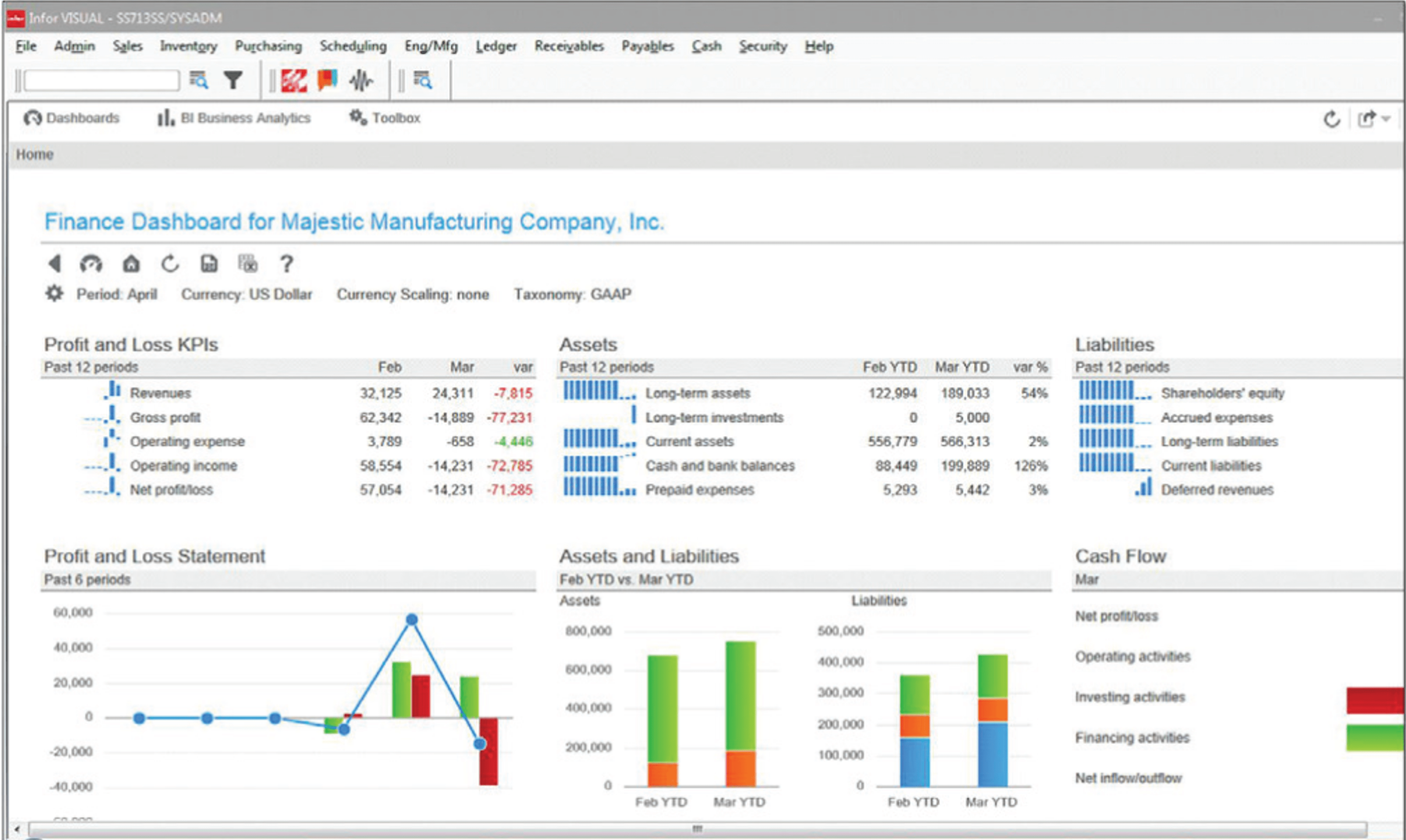The height and width of the screenshot is (840, 1406).
Task: Click Current liabilities row label
Action: point(1211,465)
